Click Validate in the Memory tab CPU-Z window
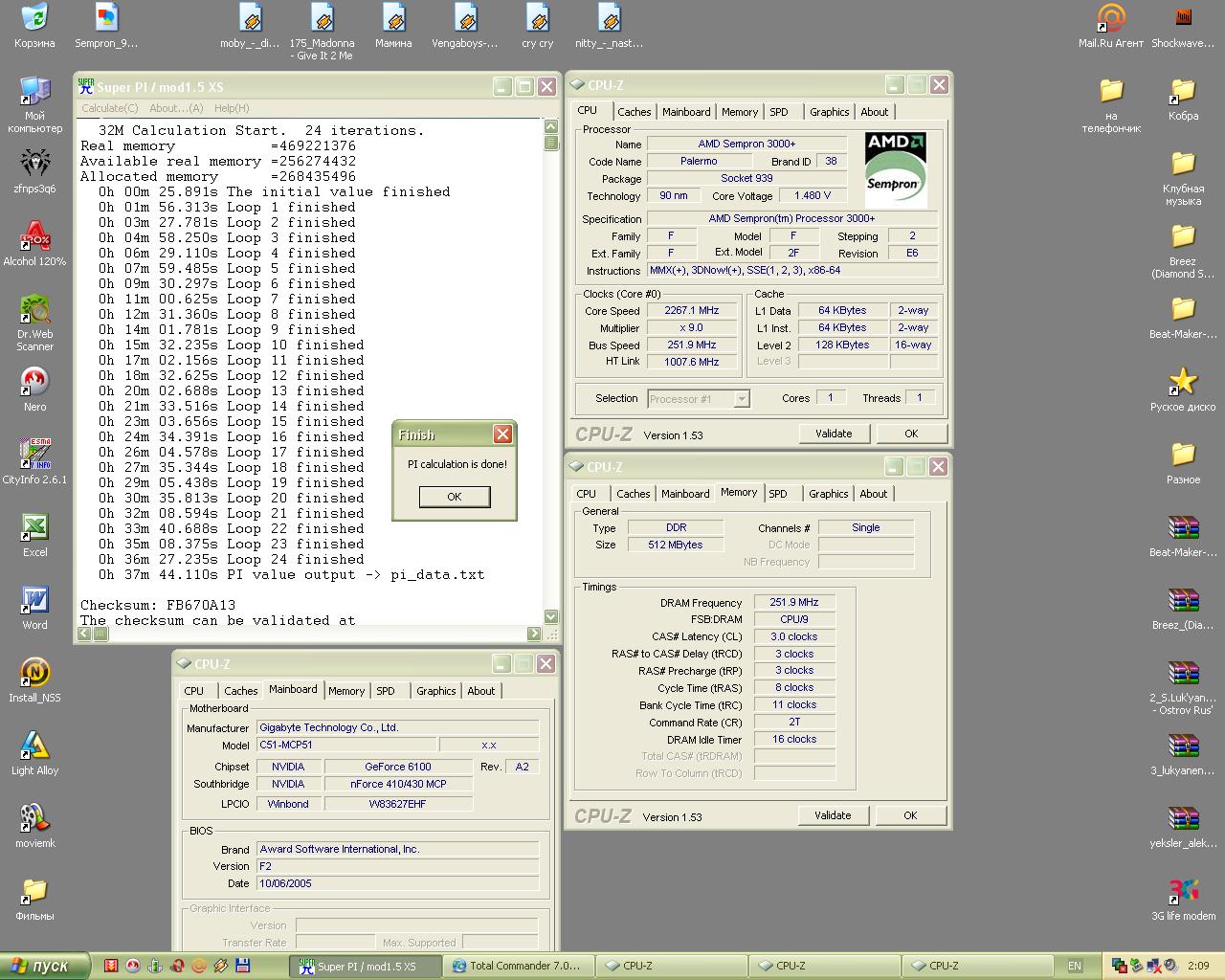This screenshot has height=980, width=1225. tap(833, 815)
